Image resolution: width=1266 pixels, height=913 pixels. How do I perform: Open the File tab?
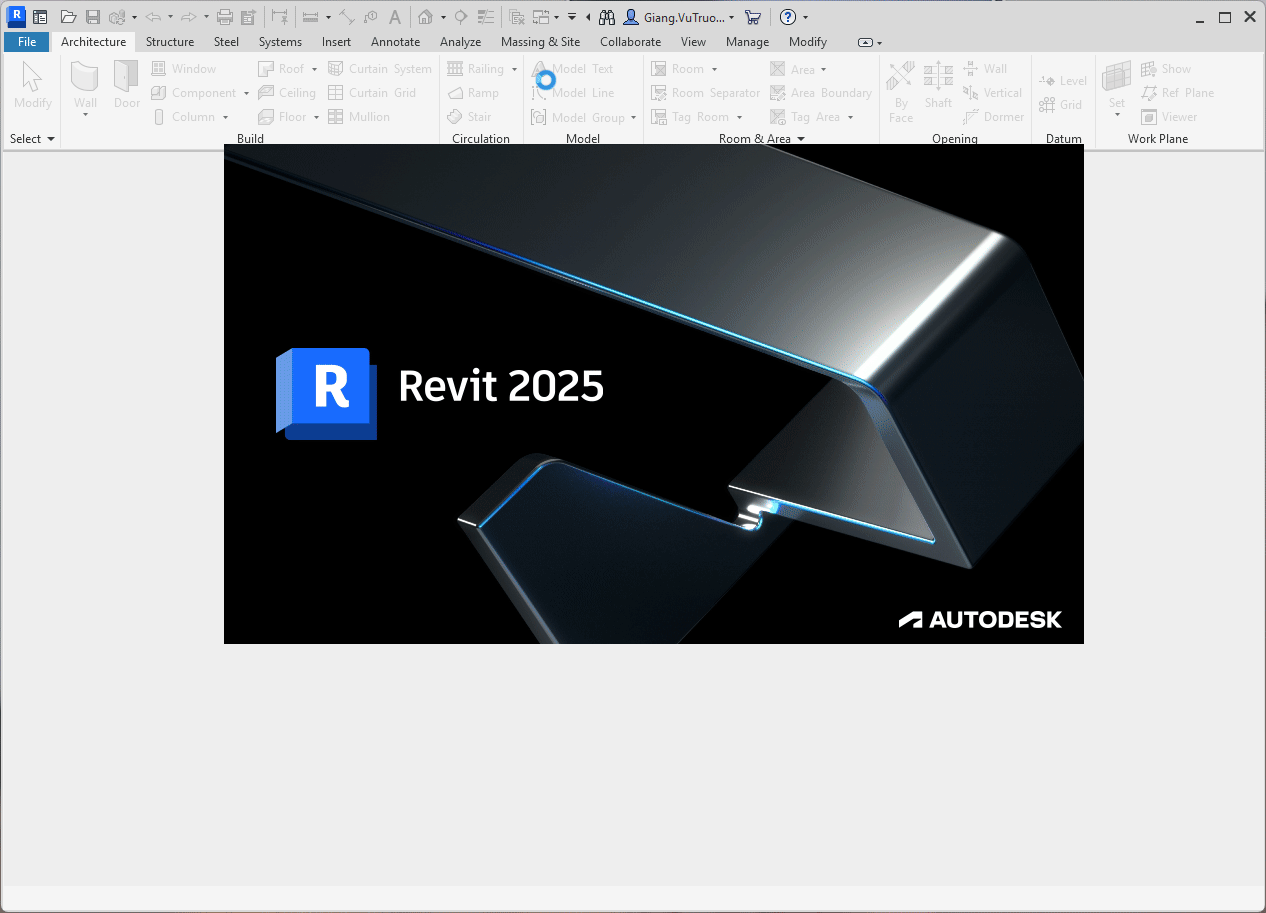pyautogui.click(x=27, y=42)
